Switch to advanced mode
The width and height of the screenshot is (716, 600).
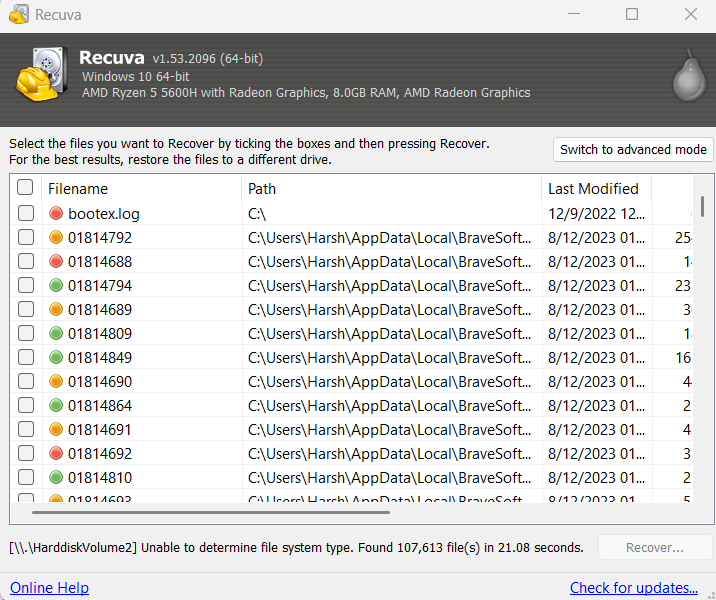(633, 150)
